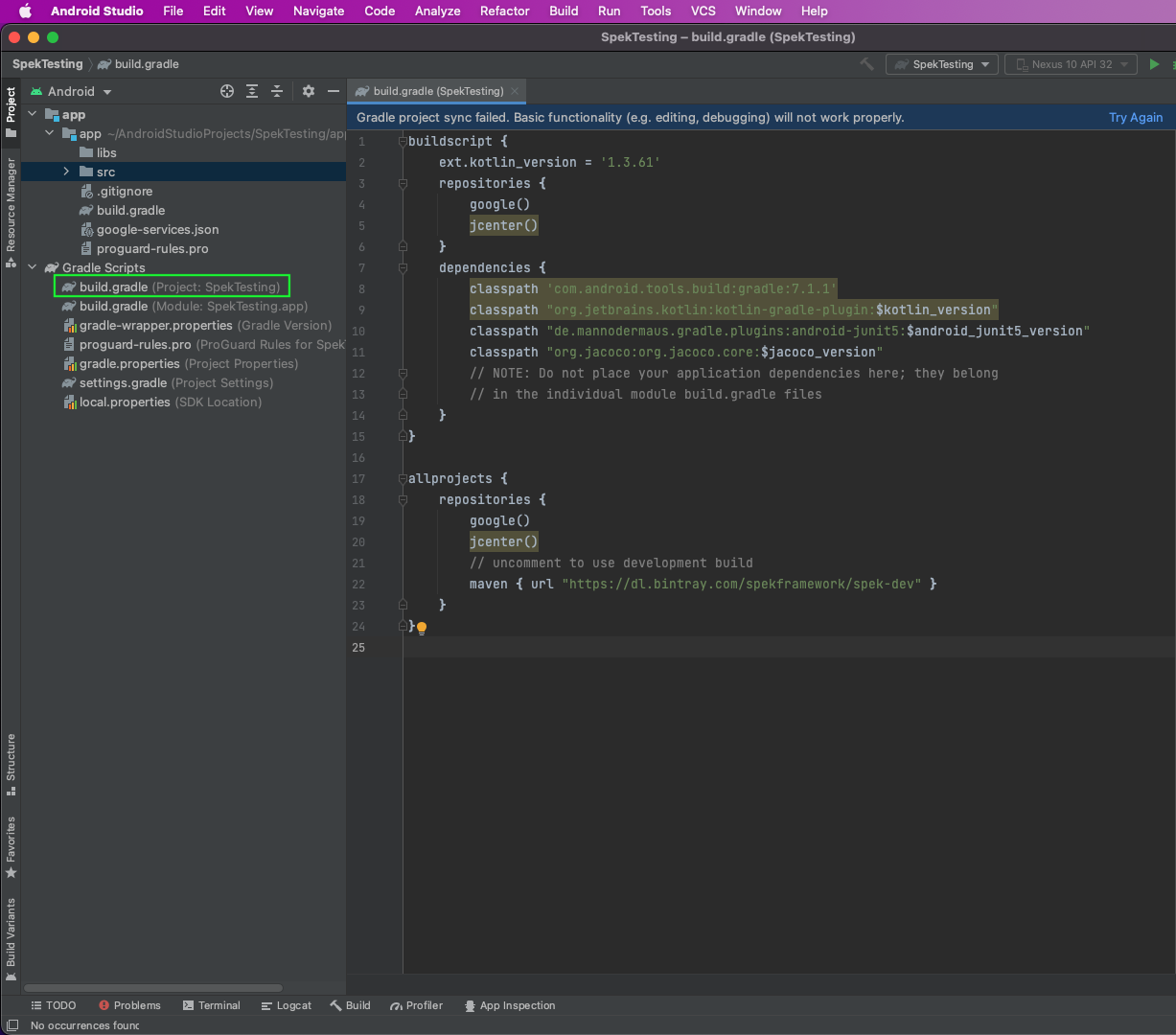Open the VCS menu
Screen dimensions: 1176x1035
tap(703, 11)
